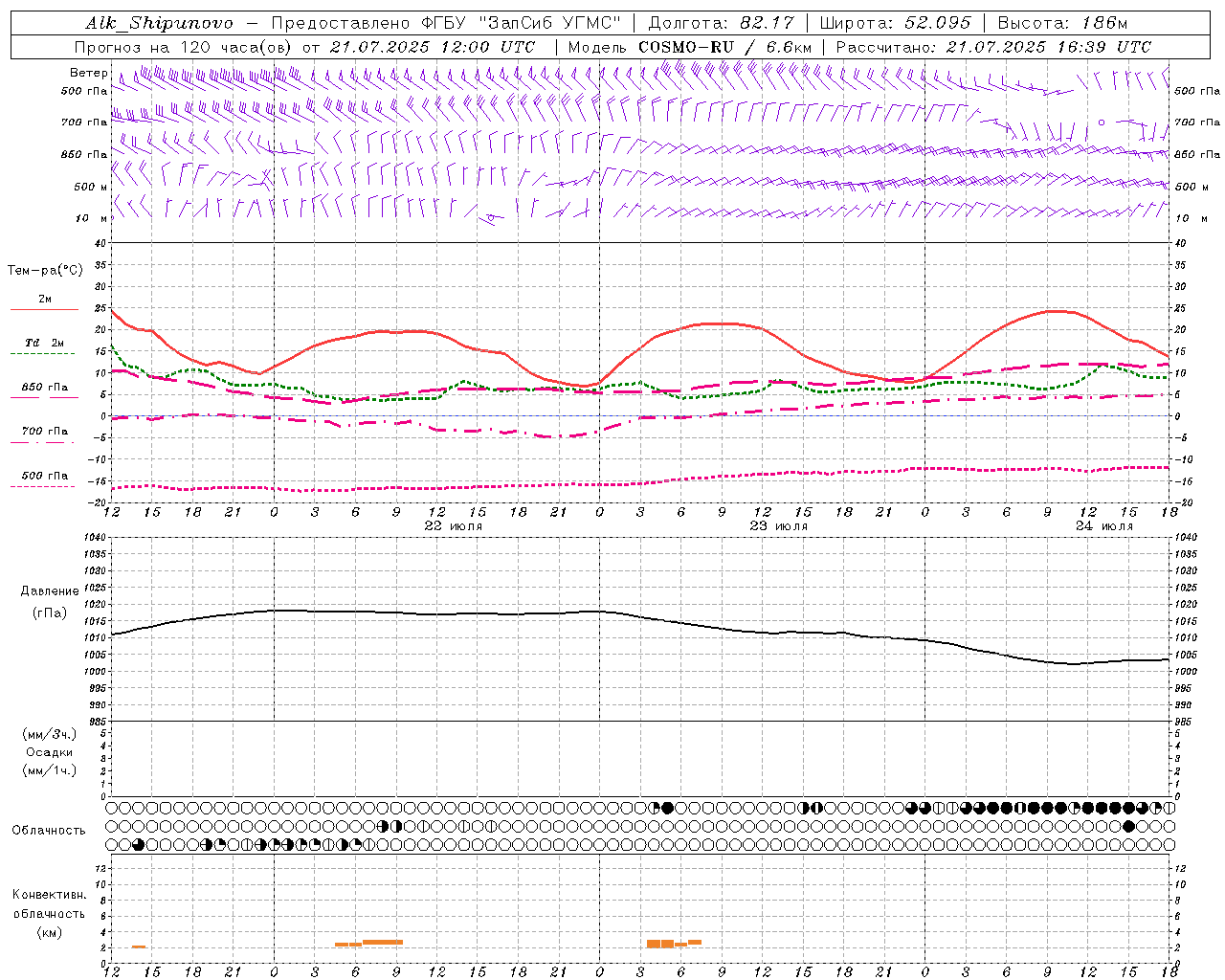The height and width of the screenshot is (980, 1225).
Task: Select the Модель COSMO-RU / 6.6км label
Action: coord(689,47)
